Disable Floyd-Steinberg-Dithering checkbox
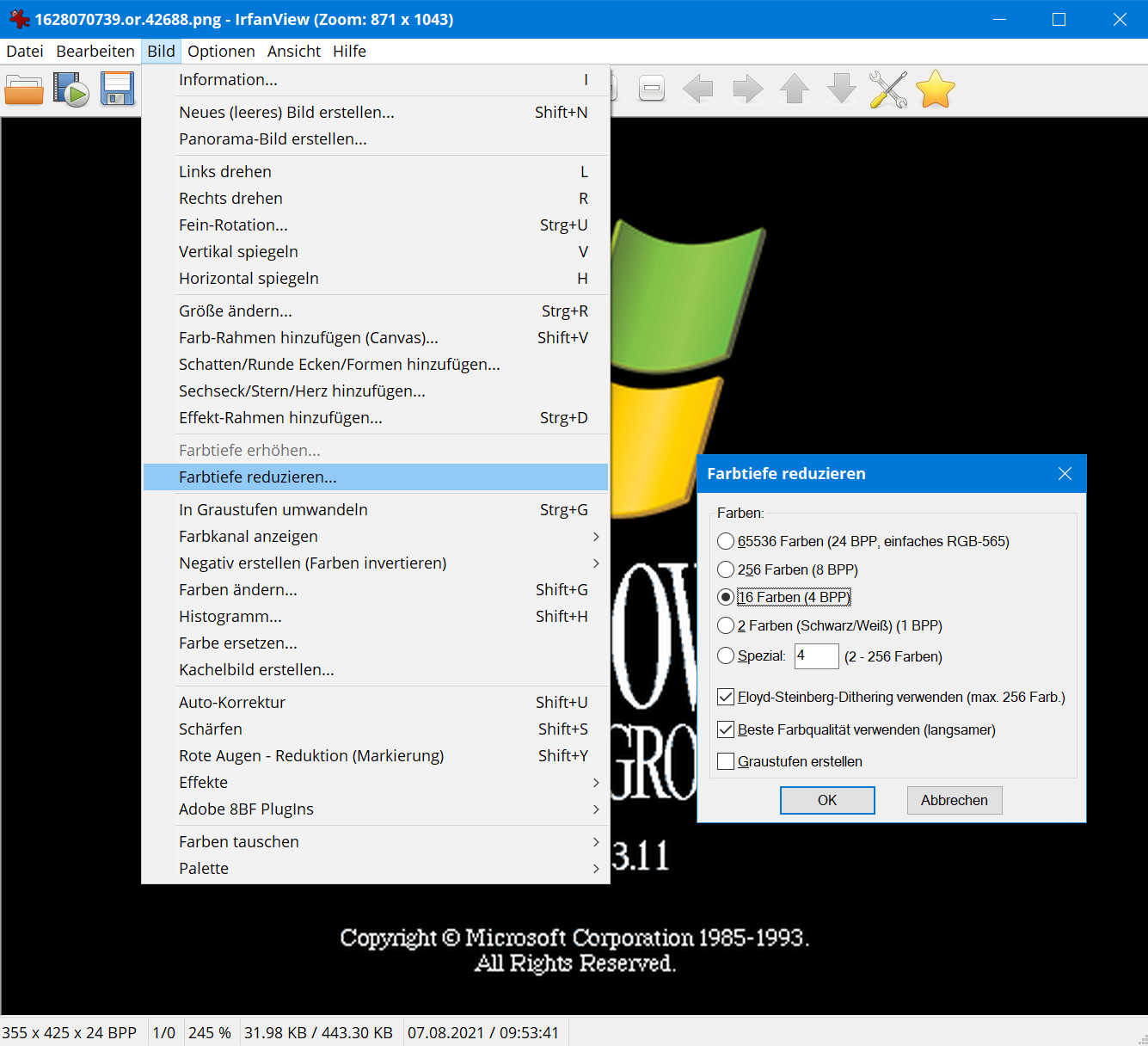Screen dimensions: 1148x1046 (727, 697)
